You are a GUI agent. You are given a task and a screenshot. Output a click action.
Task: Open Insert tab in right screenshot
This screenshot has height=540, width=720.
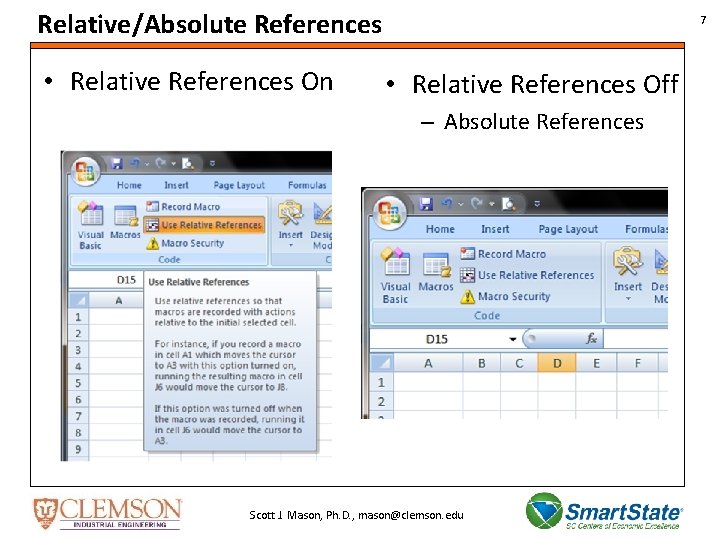495,229
